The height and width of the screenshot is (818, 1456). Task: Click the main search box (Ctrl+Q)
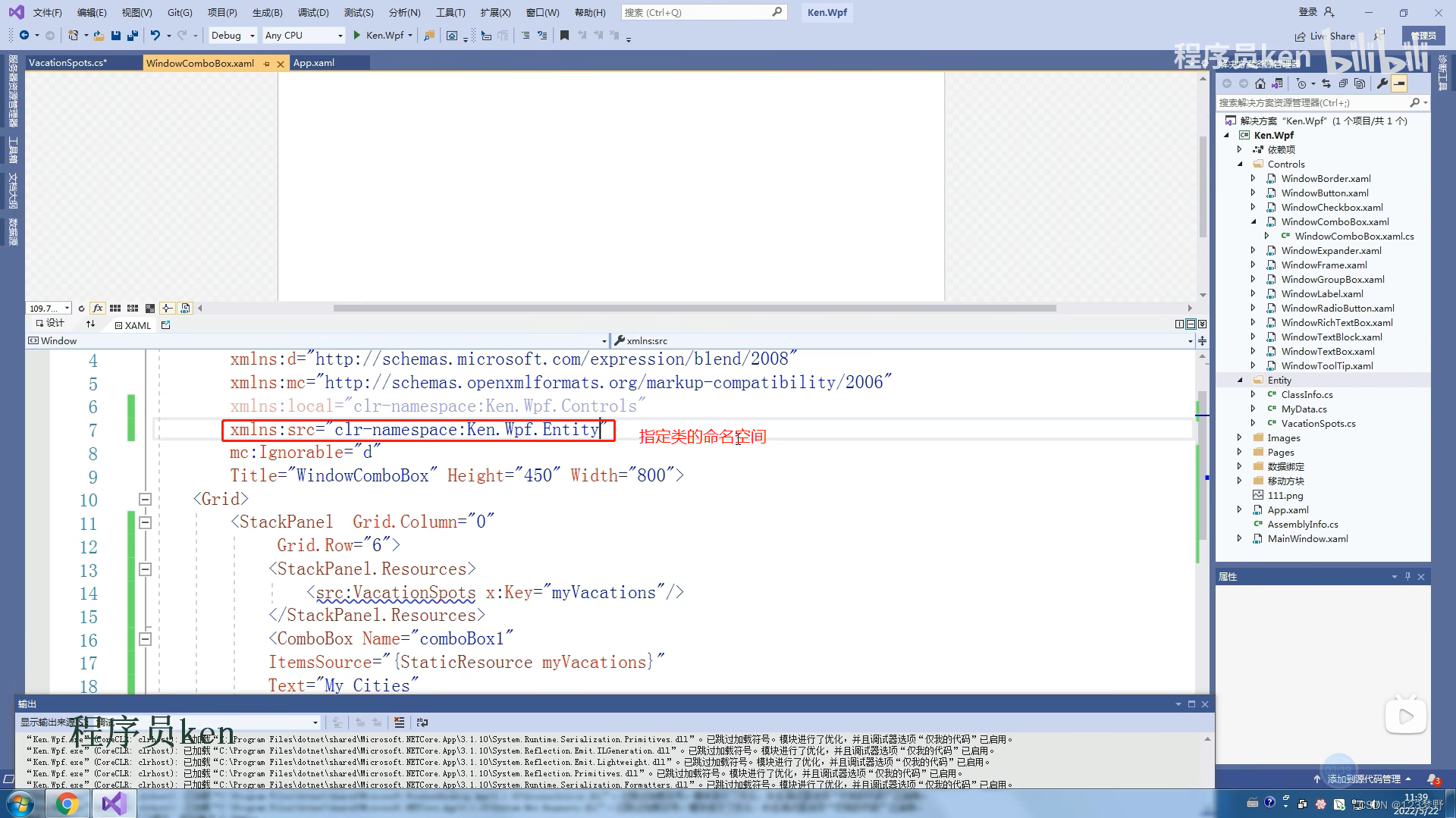pyautogui.click(x=704, y=12)
